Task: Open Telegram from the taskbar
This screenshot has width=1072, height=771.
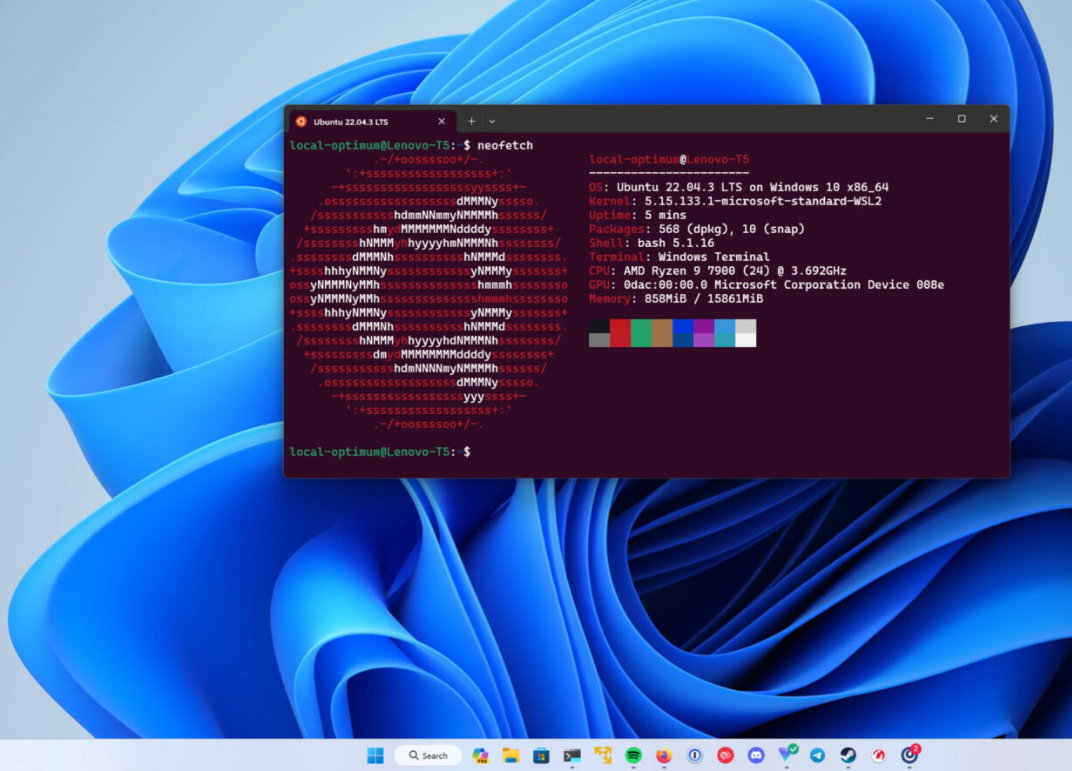Action: pyautogui.click(x=818, y=755)
